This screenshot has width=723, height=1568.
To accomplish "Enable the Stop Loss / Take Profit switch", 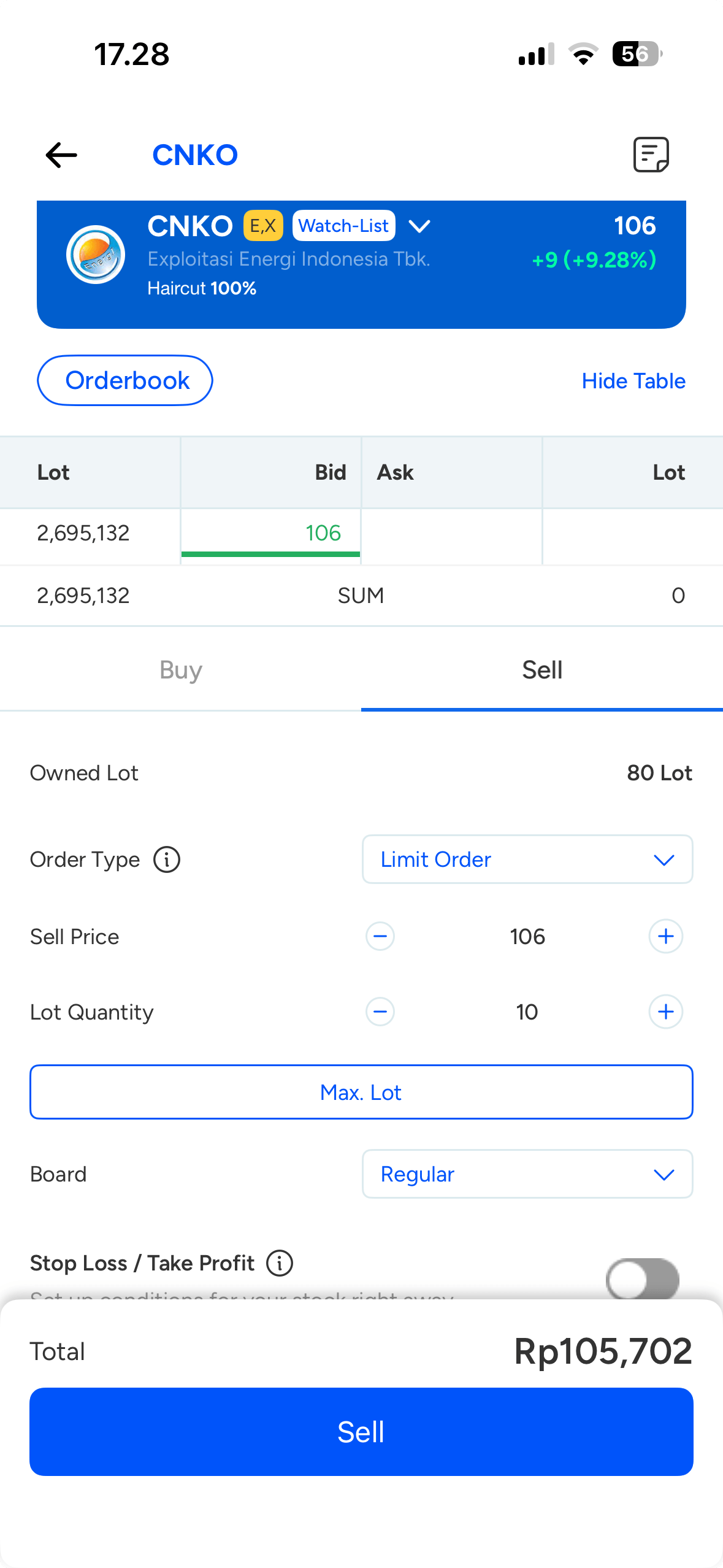I will [x=642, y=1279].
